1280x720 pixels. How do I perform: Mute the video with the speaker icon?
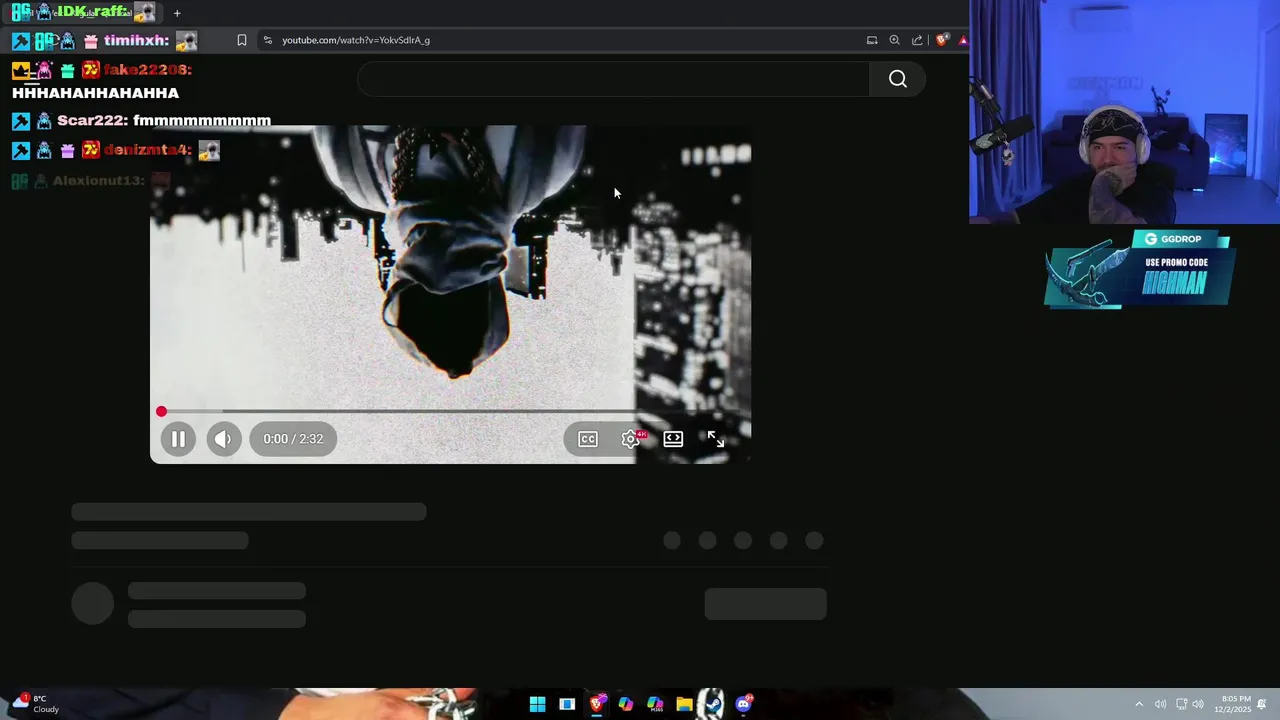pos(223,439)
